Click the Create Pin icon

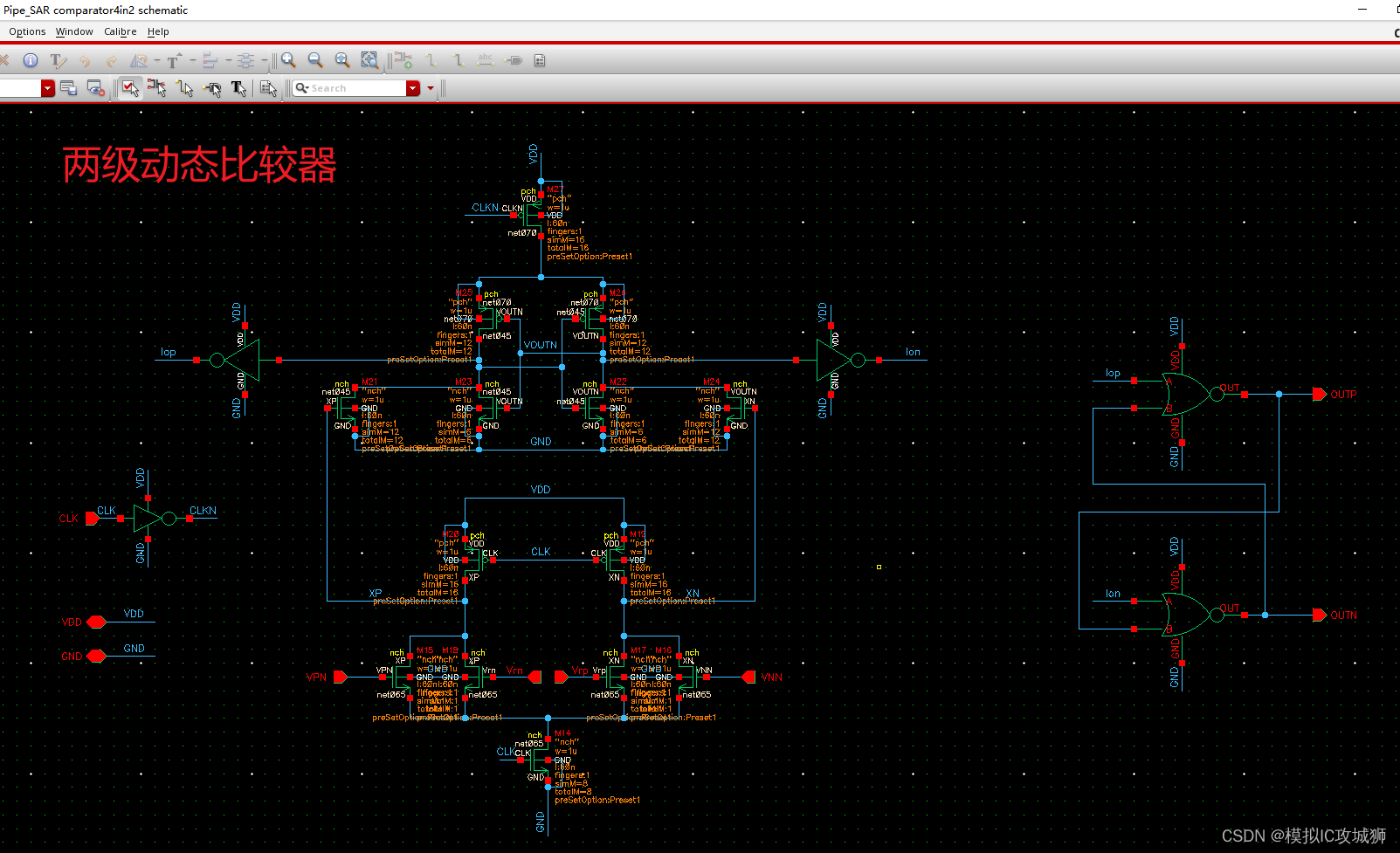514,60
